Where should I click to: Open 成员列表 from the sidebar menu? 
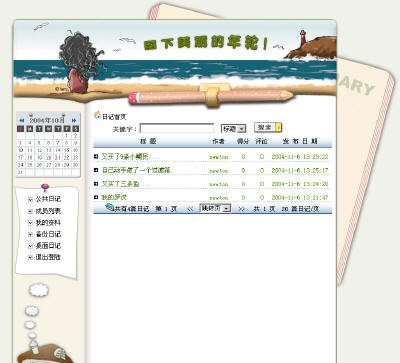(48, 211)
